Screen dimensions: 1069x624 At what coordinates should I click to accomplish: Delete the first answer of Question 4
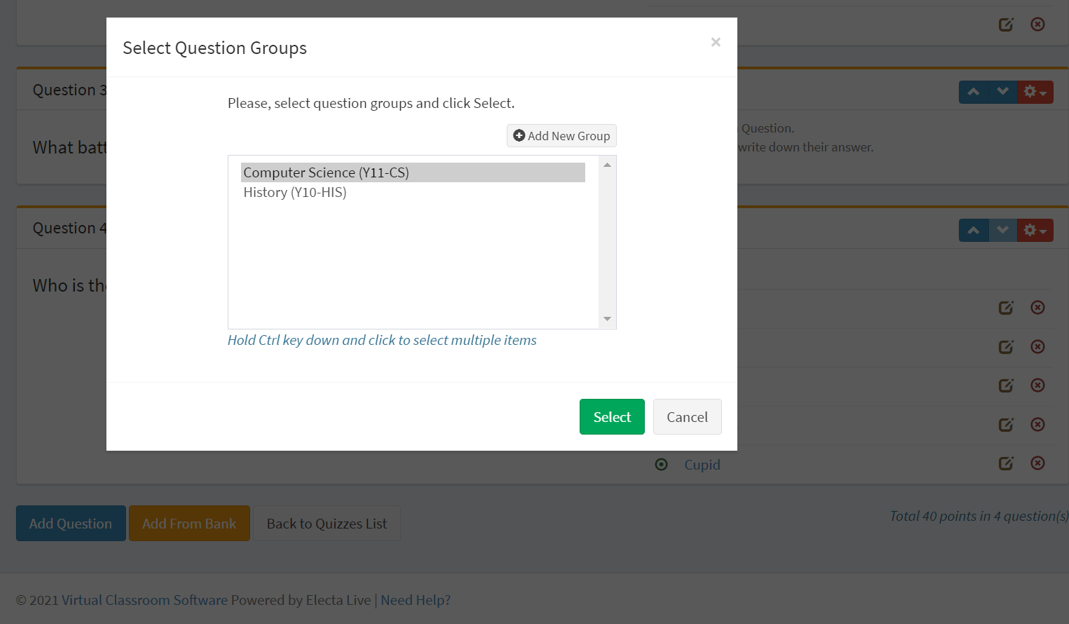tap(1038, 307)
